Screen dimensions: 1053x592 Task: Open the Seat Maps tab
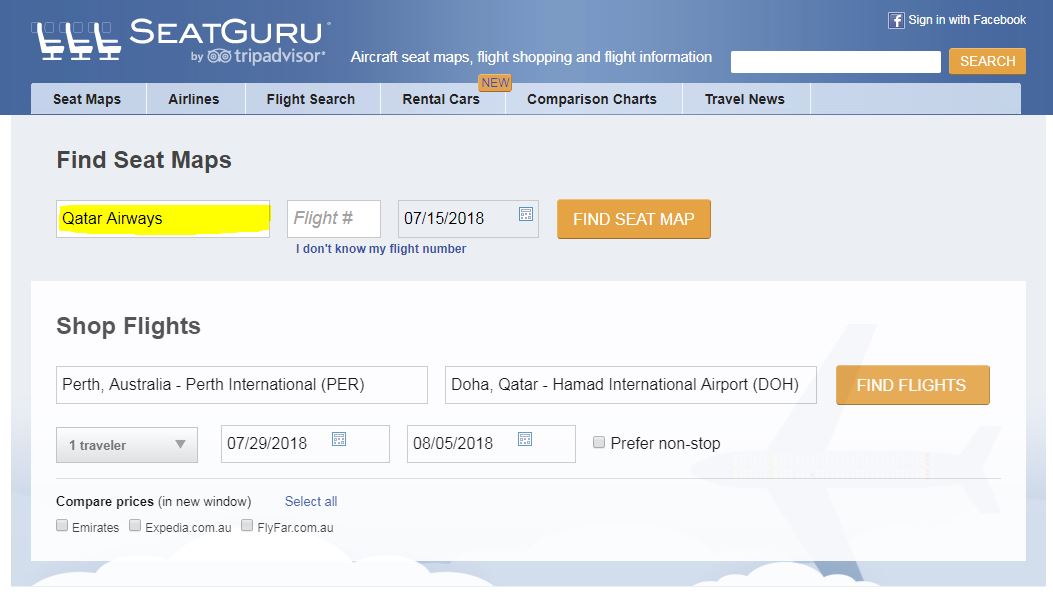87,99
